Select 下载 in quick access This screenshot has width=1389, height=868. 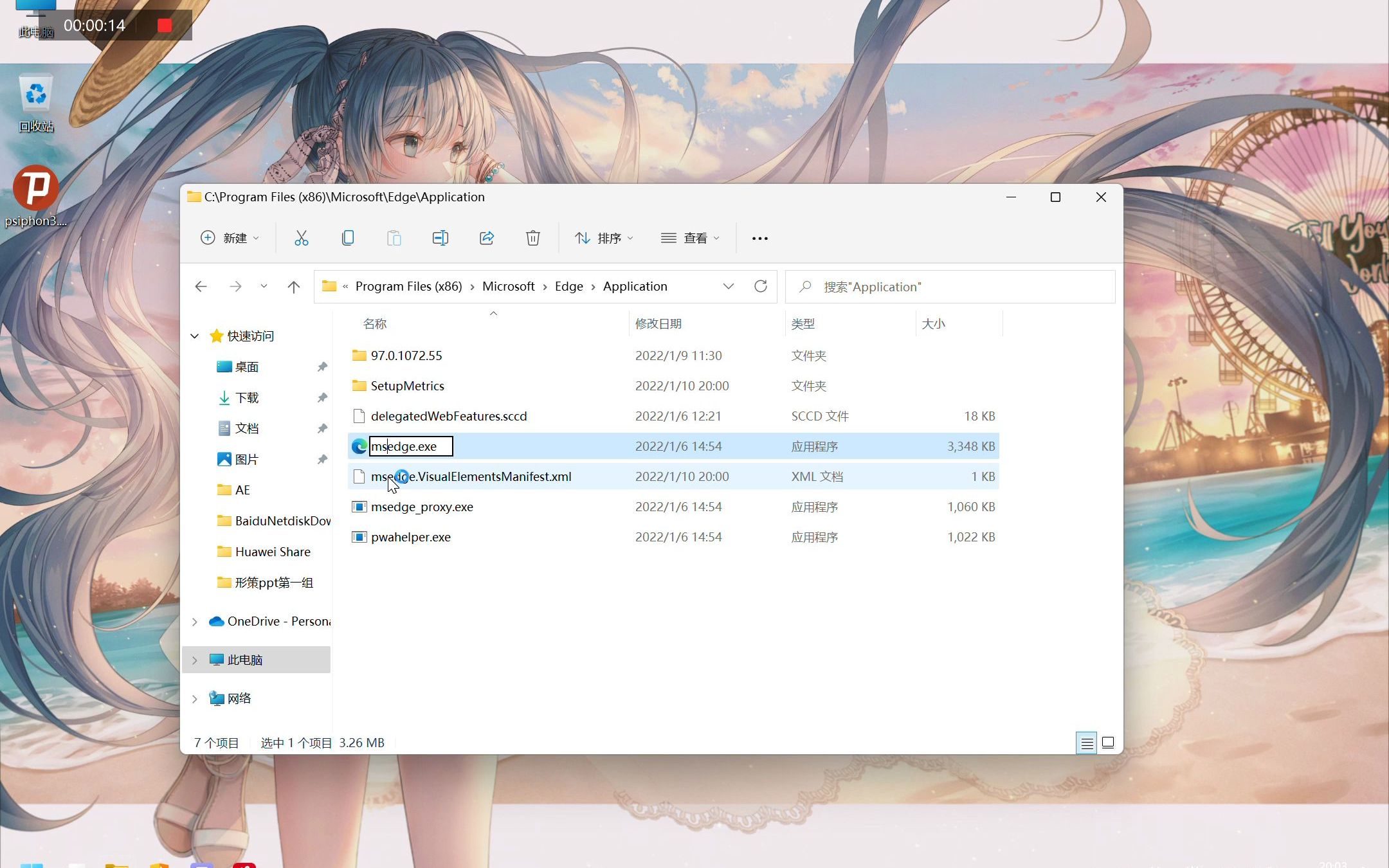point(246,397)
